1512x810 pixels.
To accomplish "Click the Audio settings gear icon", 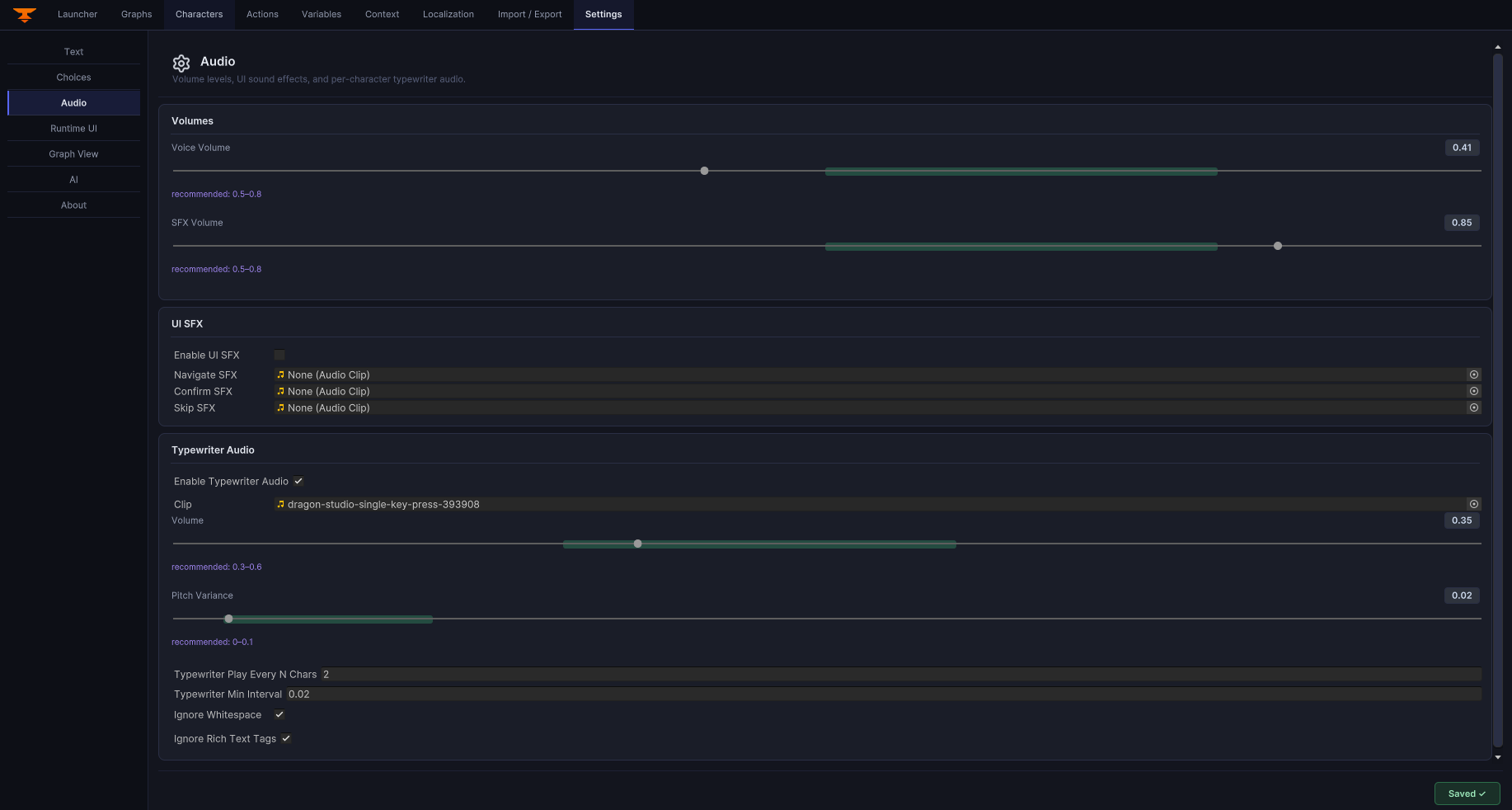I will tap(181, 63).
